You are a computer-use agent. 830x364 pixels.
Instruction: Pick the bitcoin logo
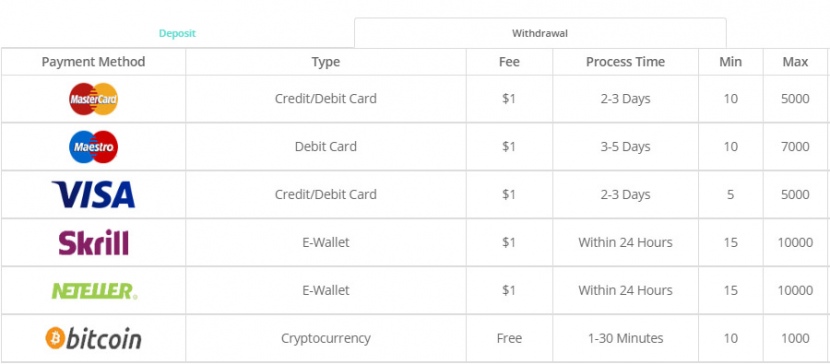pyautogui.click(x=94, y=338)
